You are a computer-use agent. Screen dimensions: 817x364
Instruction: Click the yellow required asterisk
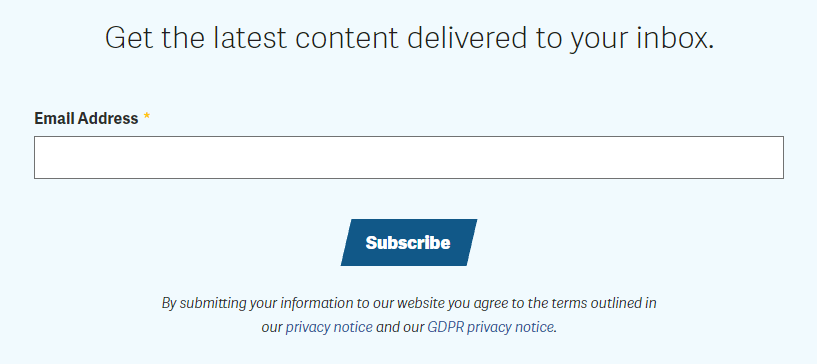[x=146, y=117]
